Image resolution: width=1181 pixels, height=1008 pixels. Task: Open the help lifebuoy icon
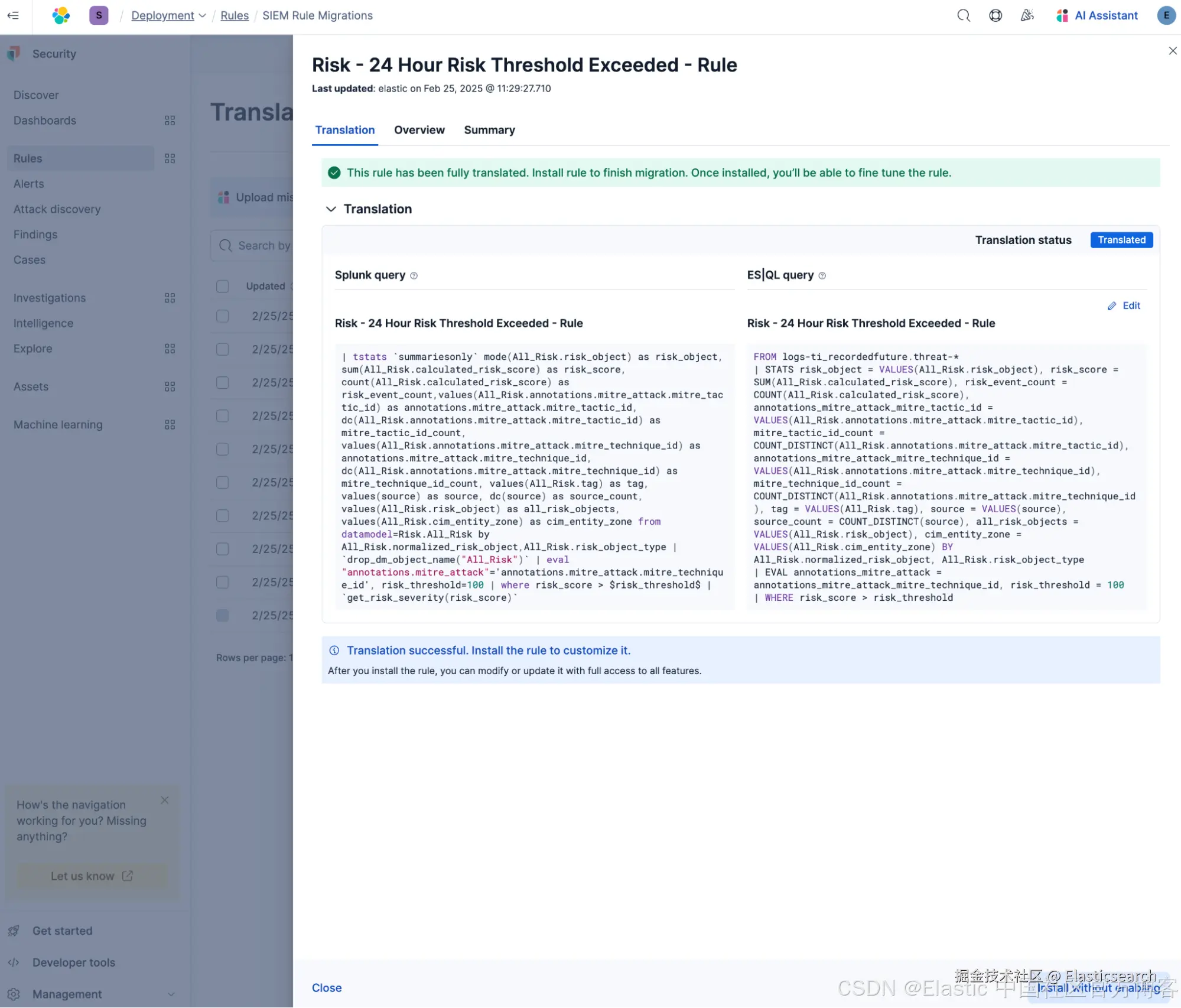995,15
